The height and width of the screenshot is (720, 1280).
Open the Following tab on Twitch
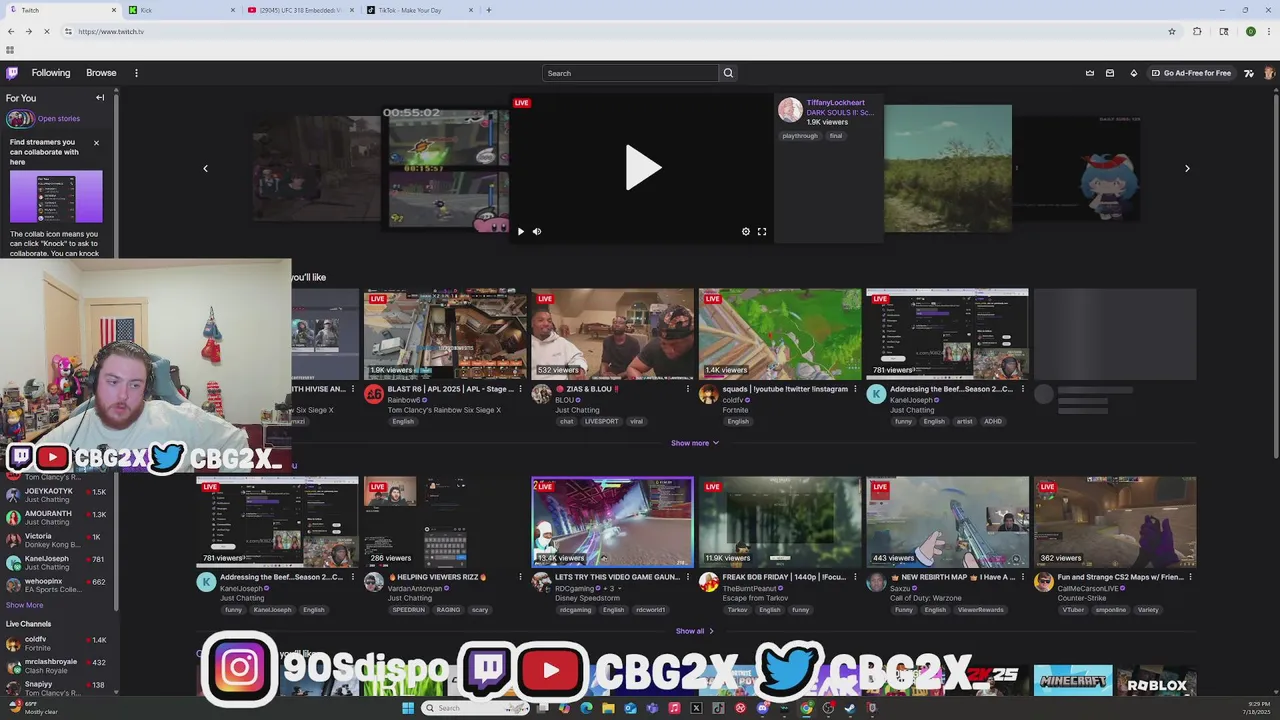click(x=51, y=73)
